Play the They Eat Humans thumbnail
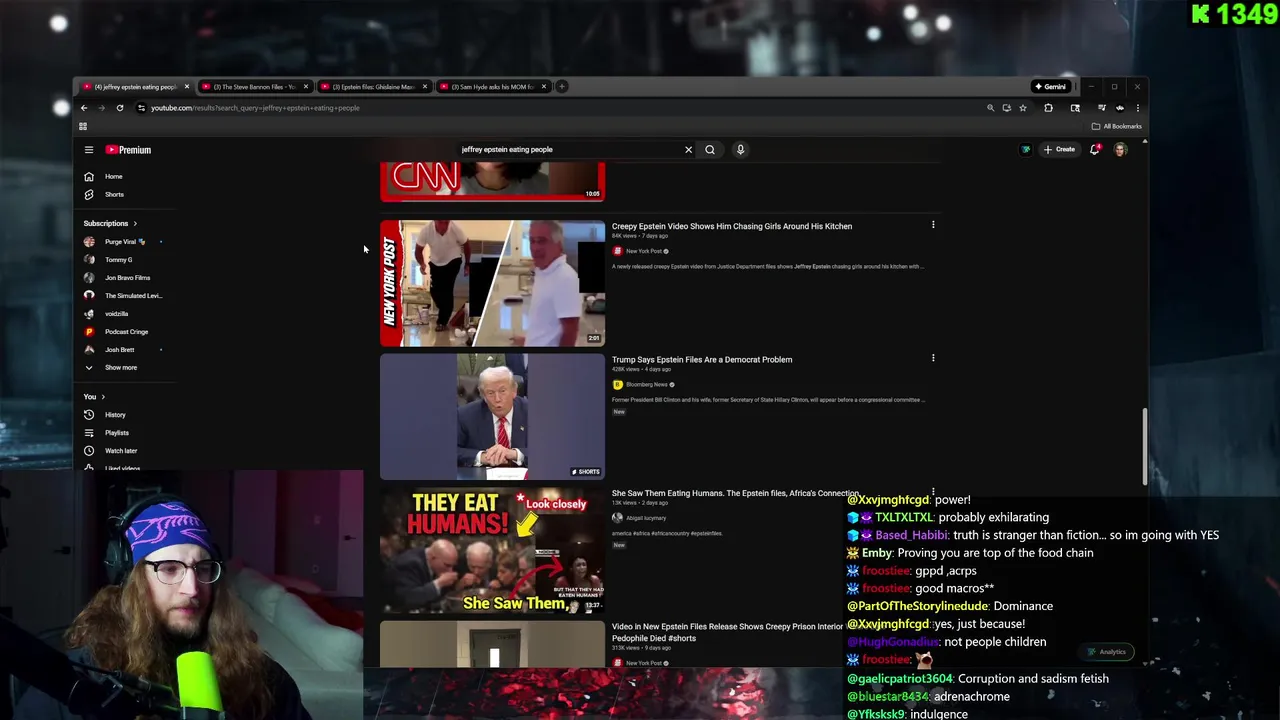This screenshot has width=1280, height=720. pyautogui.click(x=492, y=550)
